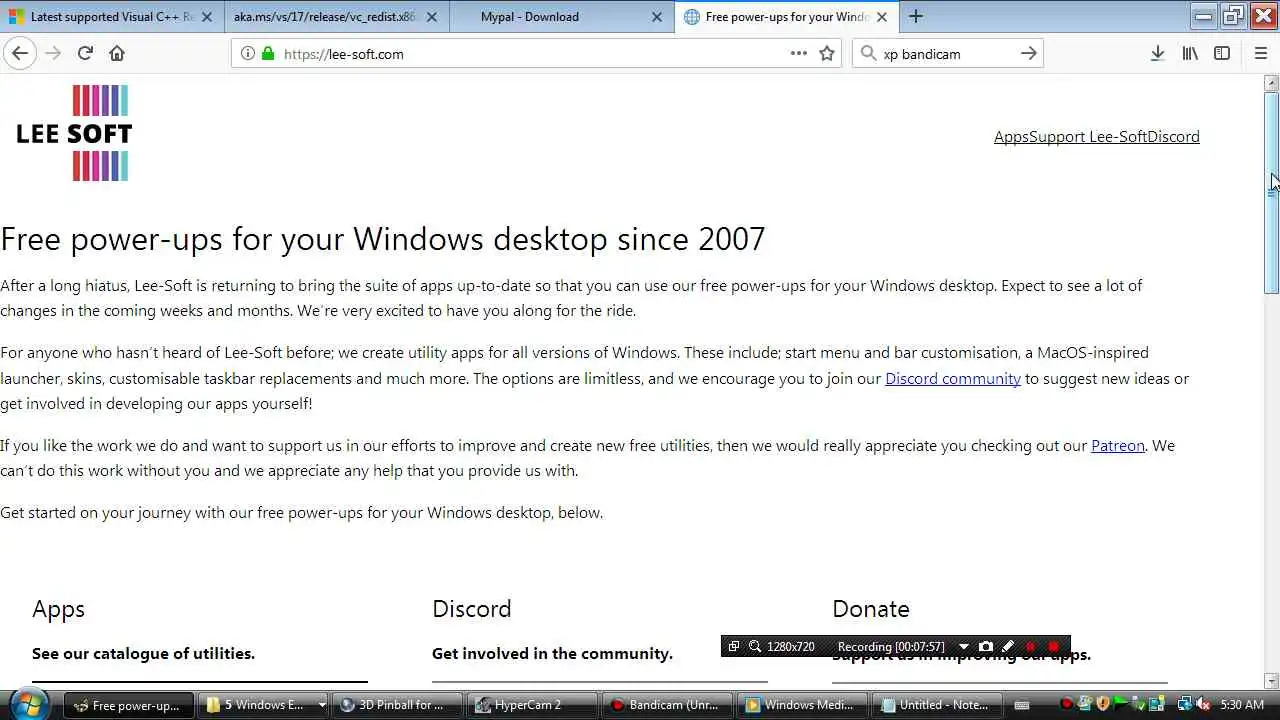Open the browser home page
This screenshot has height=720, width=1280.
[117, 53]
